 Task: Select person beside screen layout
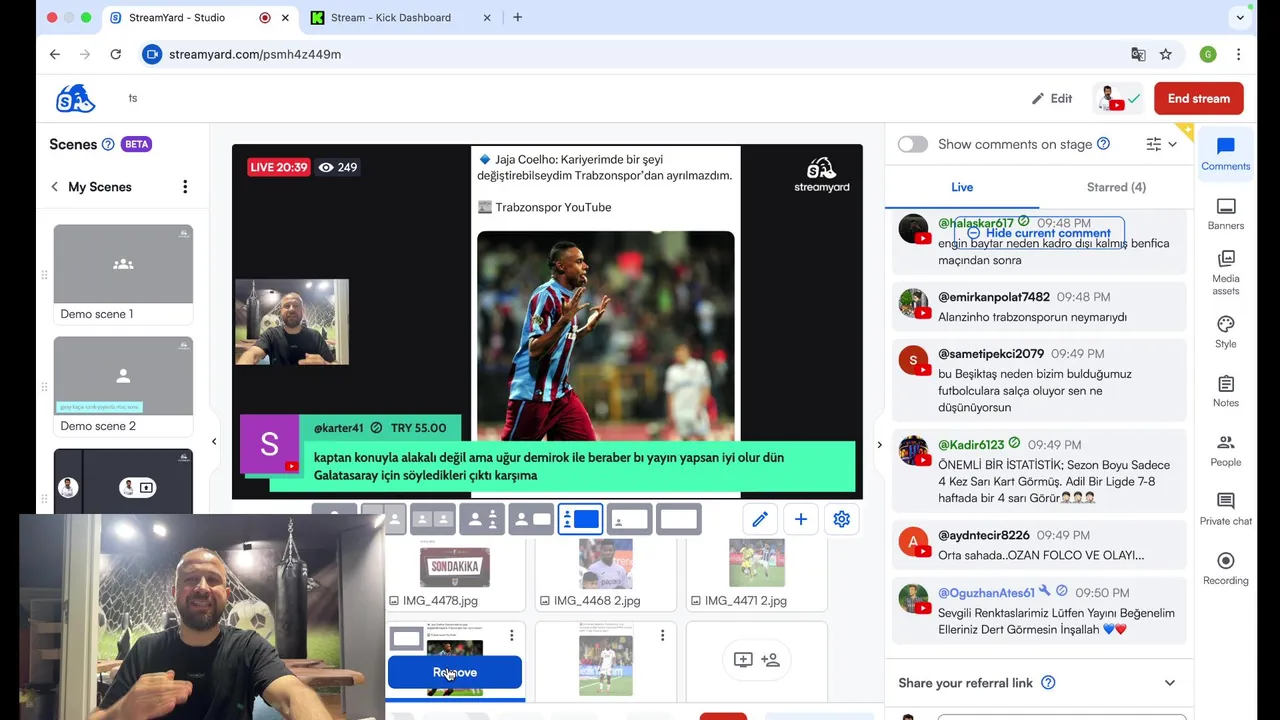531,519
